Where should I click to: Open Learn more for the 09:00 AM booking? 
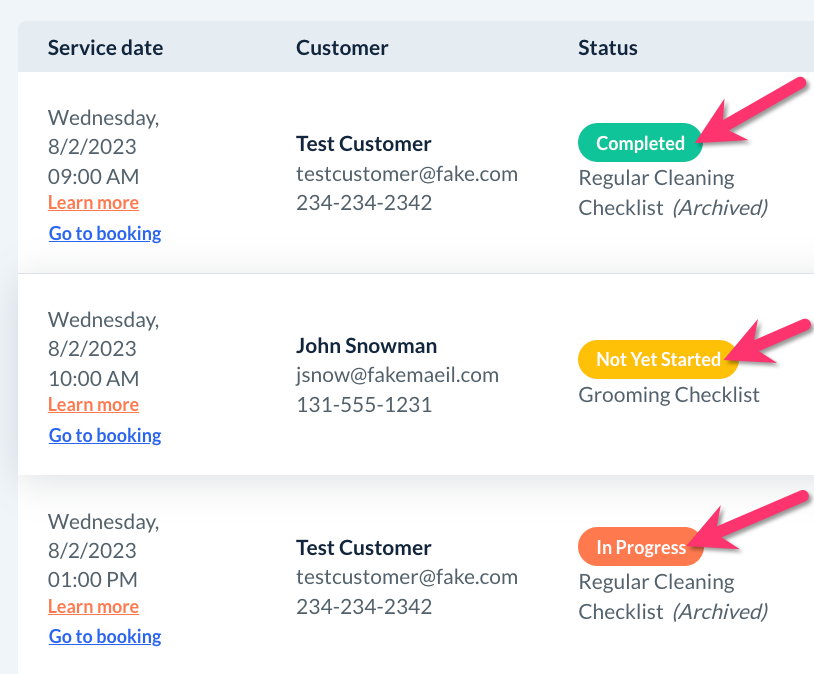93,203
